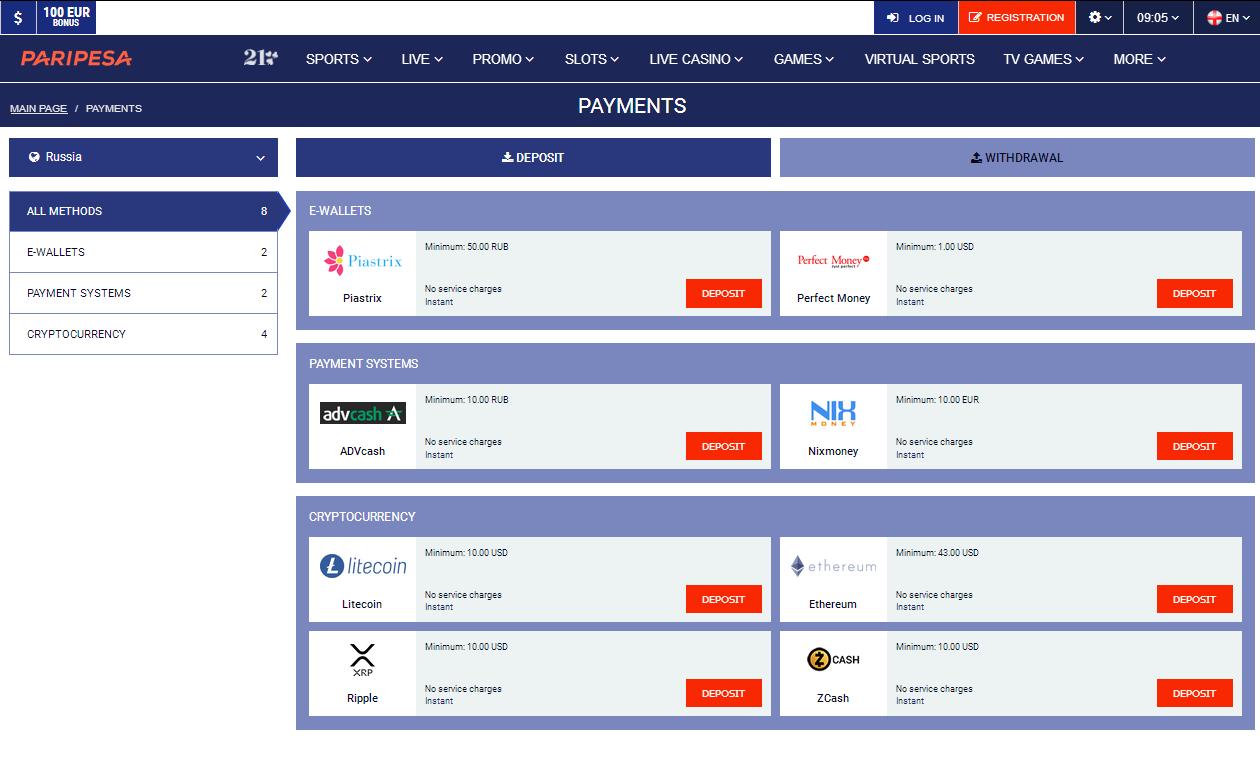
Task: Deposit with Perfect Money
Action: (1194, 293)
